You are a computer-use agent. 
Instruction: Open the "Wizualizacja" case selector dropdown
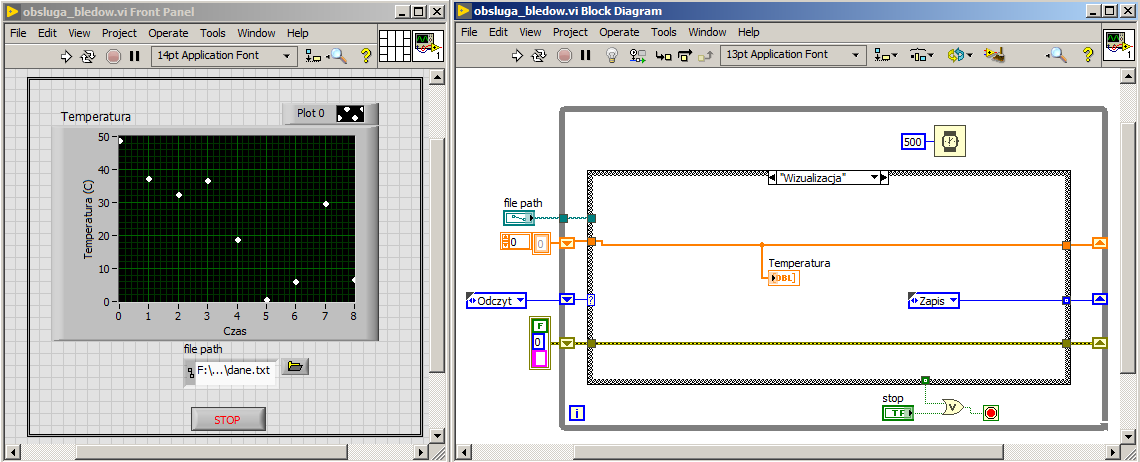[876, 177]
